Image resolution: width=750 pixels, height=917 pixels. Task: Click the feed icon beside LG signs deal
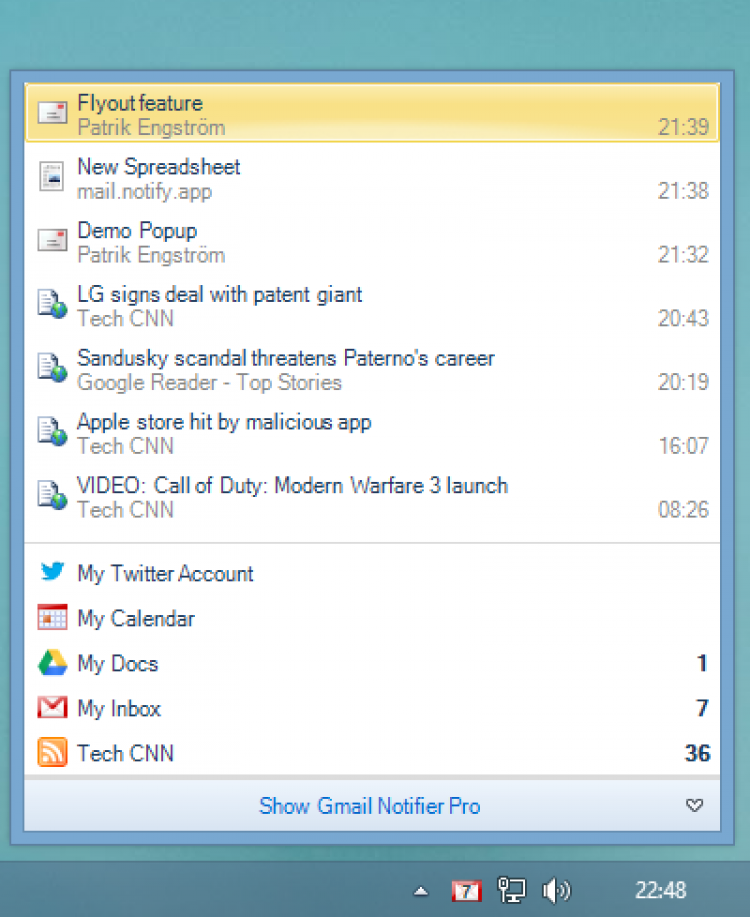click(52, 304)
